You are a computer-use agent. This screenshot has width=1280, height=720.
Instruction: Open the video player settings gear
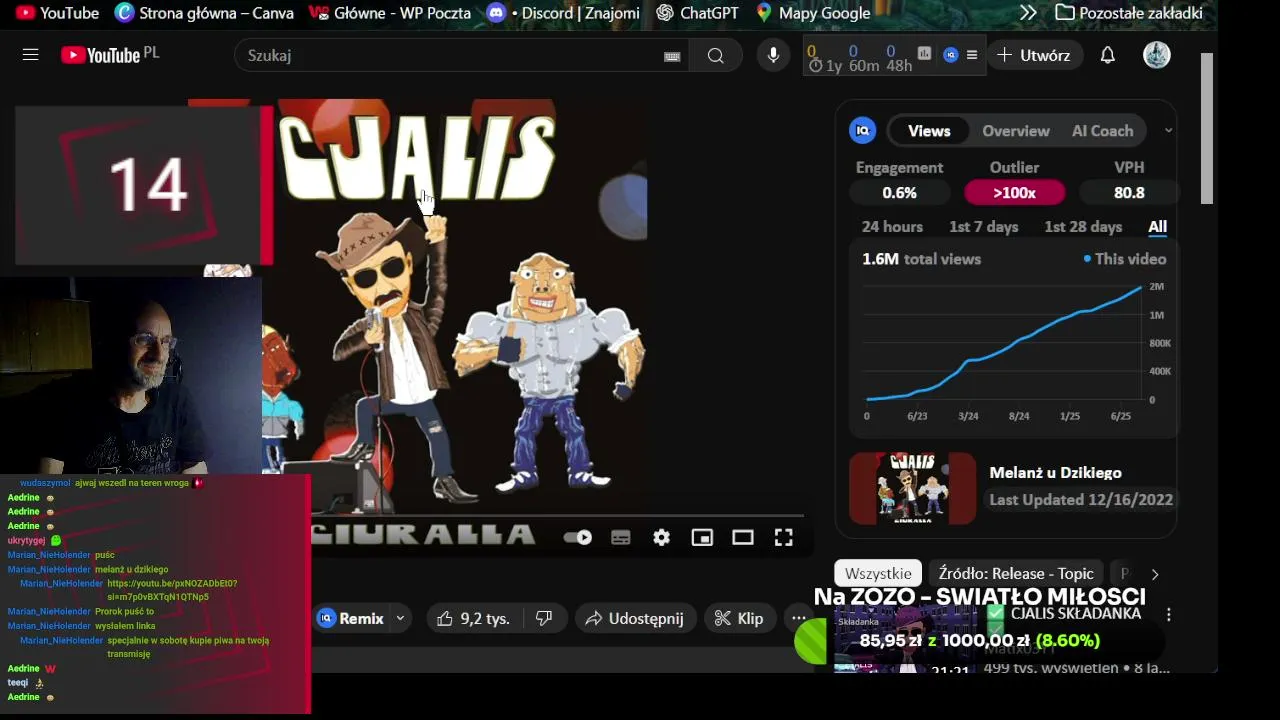point(661,538)
